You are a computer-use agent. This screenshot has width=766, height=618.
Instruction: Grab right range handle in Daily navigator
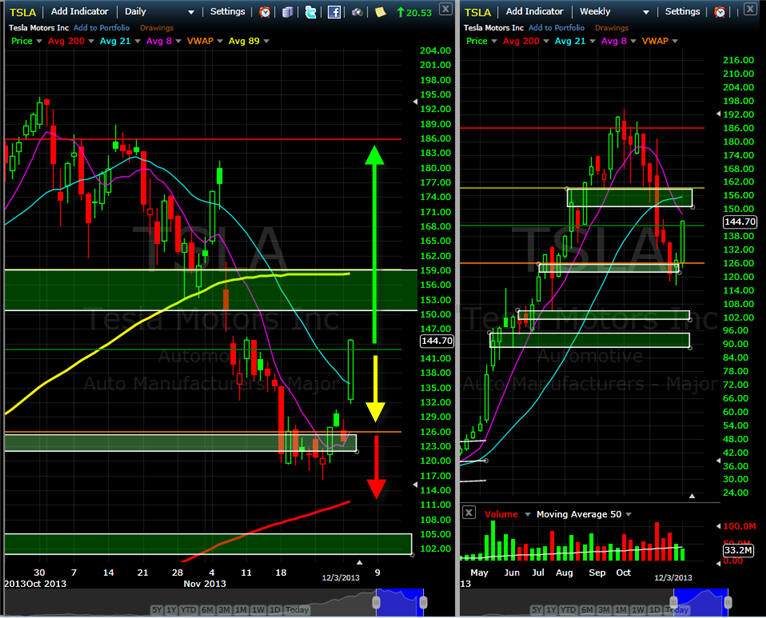[423, 602]
